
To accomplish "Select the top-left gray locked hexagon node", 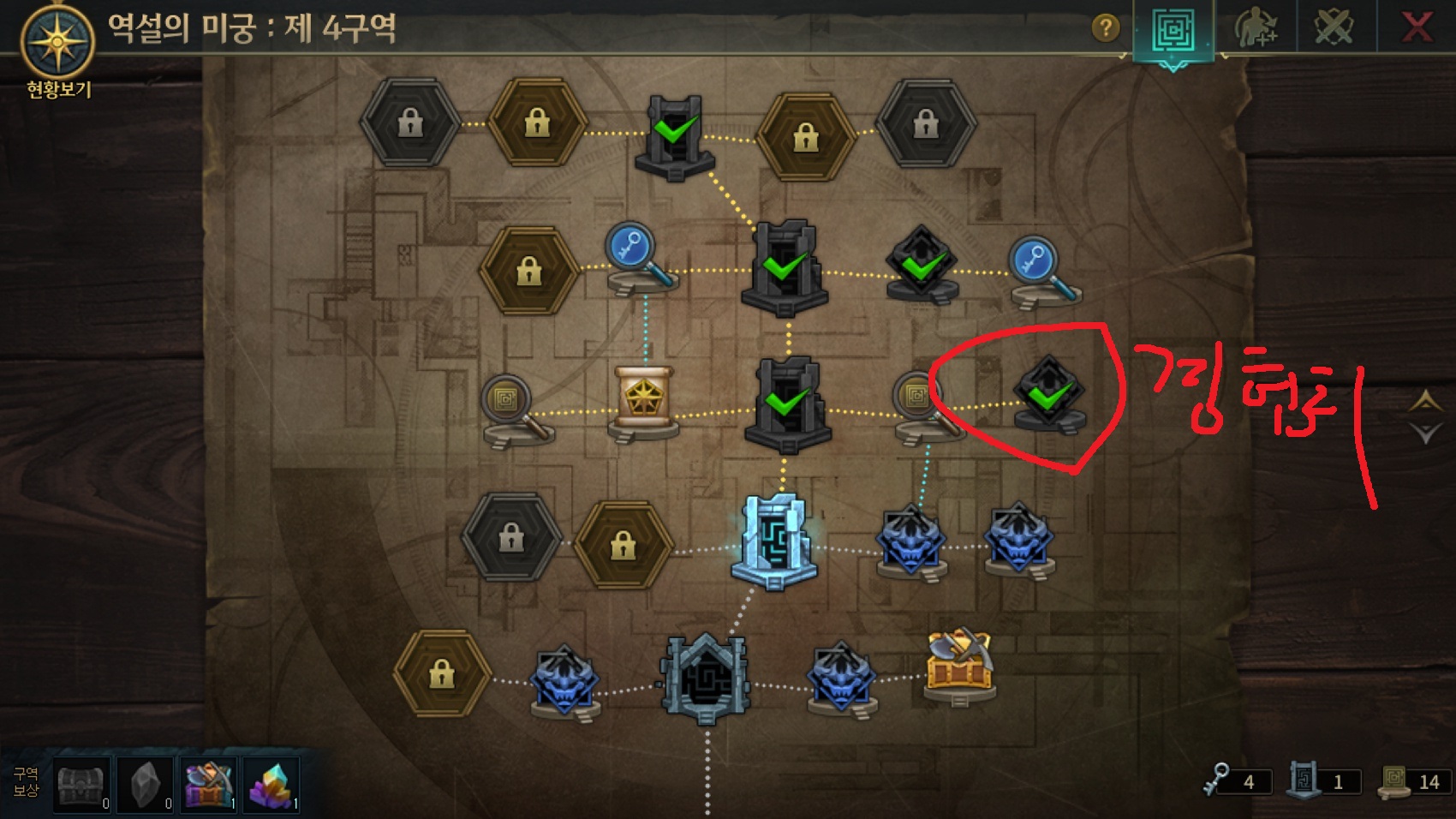I will 410,123.
